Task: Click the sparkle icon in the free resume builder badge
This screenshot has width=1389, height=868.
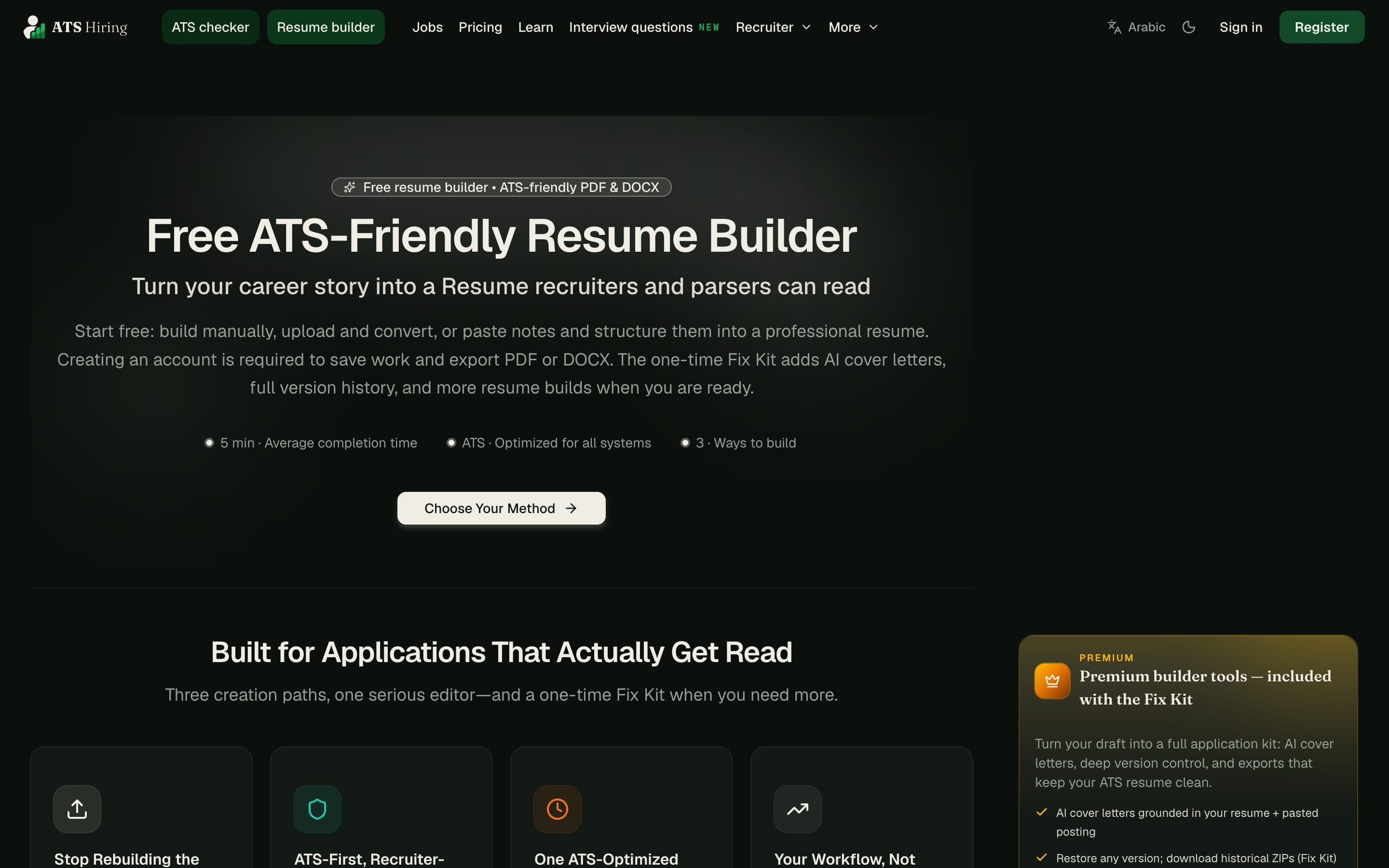Action: [350, 187]
